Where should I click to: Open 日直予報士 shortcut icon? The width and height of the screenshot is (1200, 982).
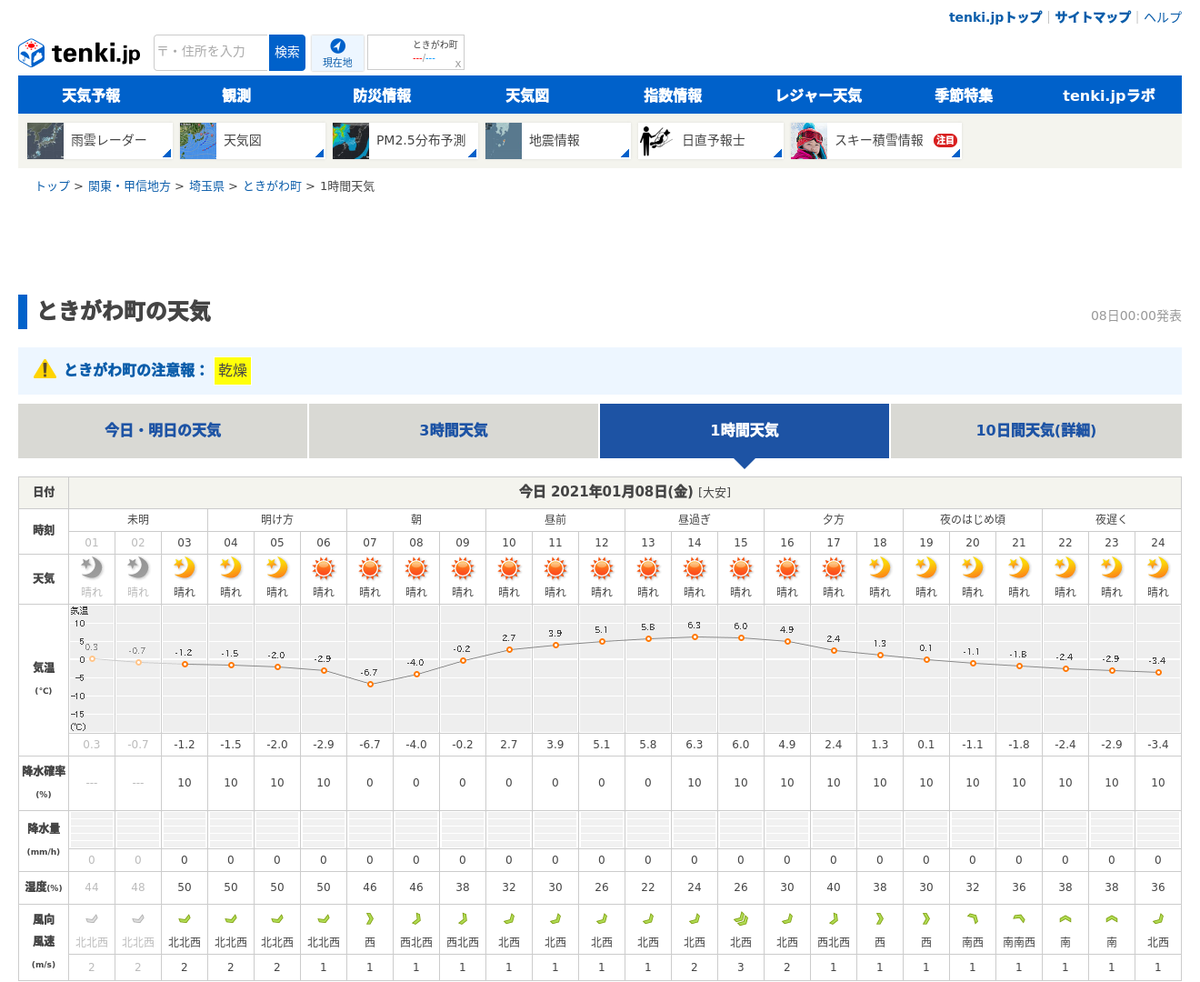(711, 141)
